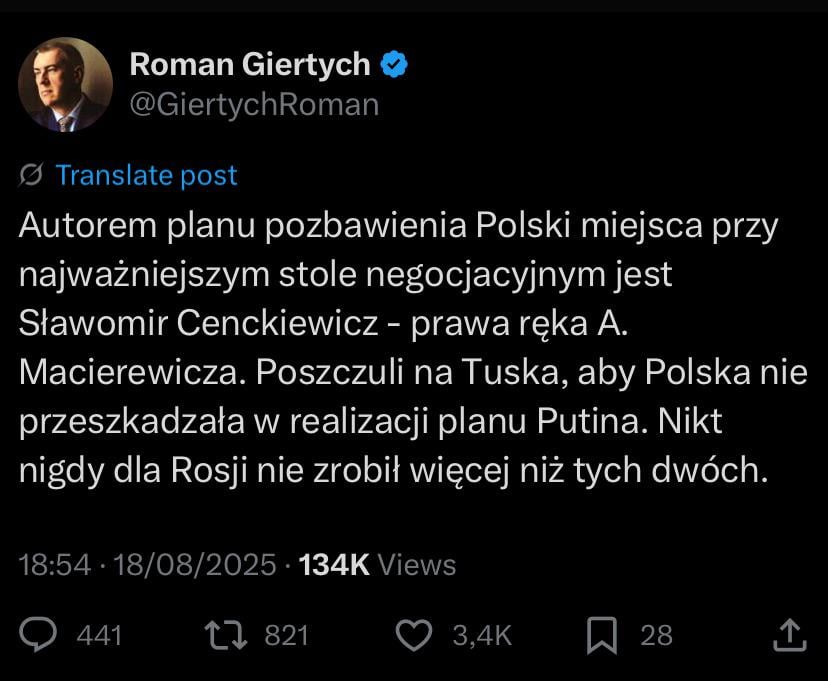Click the tweet text about Sławomir Cenckiewicz
The image size is (828, 681).
[x=413, y=347]
